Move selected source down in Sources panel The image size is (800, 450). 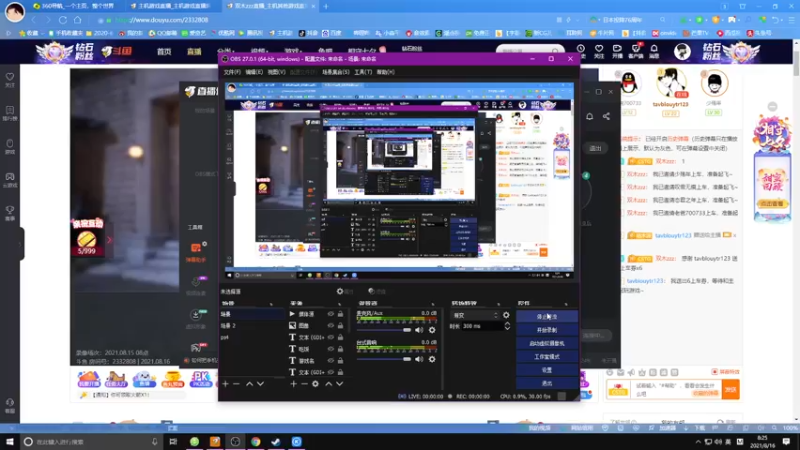(340, 384)
